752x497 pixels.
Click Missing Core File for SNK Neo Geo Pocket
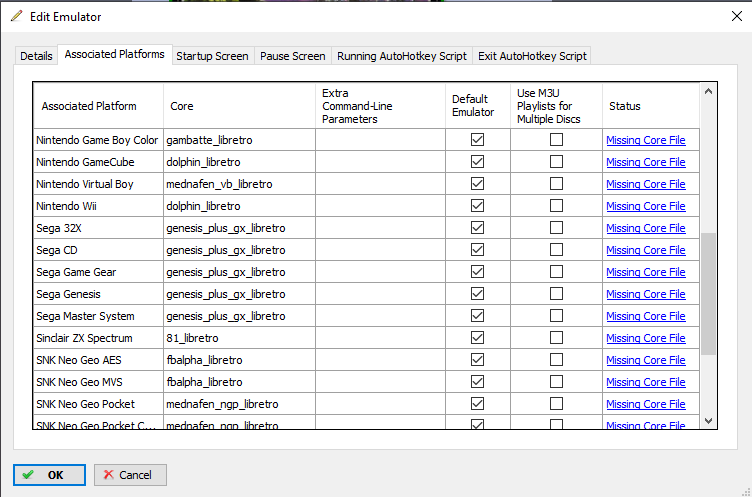click(x=646, y=404)
